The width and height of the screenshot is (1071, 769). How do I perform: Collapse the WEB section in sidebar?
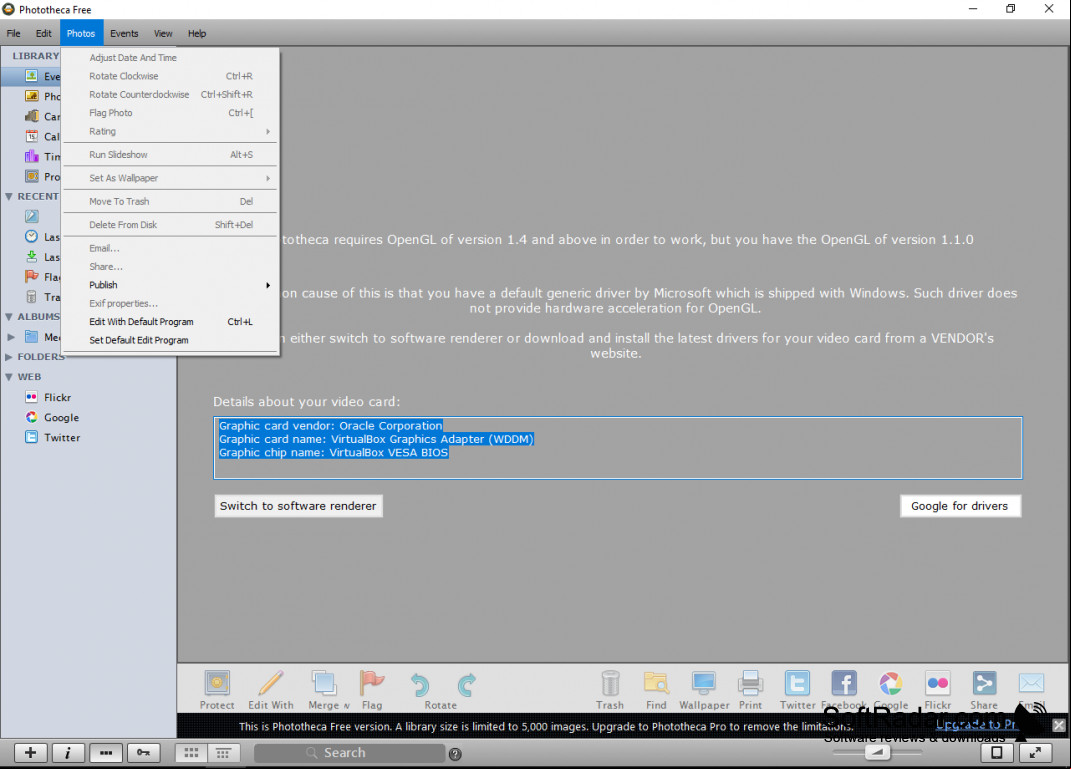[9, 377]
